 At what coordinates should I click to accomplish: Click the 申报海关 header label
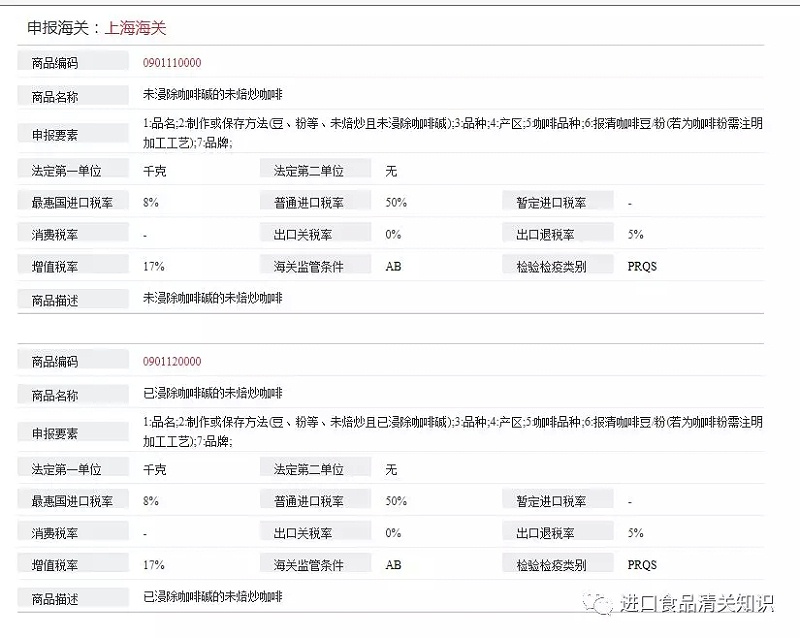click(x=60, y=28)
